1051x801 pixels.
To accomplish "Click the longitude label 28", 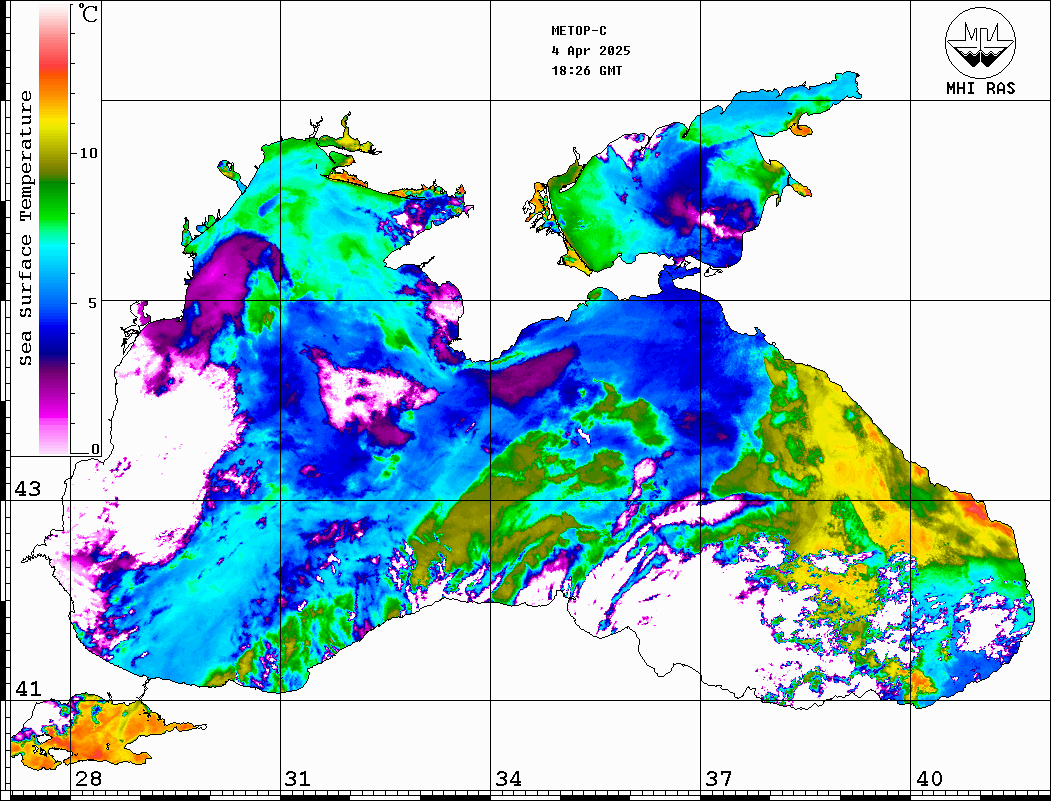I will click(x=87, y=779).
